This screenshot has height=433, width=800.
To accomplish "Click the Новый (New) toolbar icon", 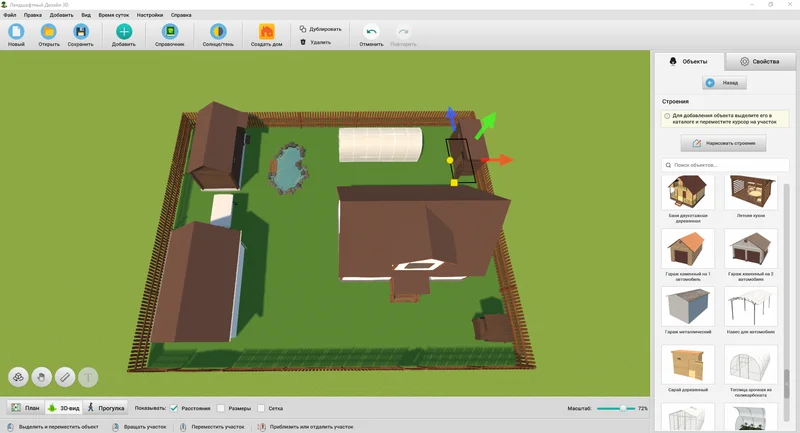I will pyautogui.click(x=16, y=32).
